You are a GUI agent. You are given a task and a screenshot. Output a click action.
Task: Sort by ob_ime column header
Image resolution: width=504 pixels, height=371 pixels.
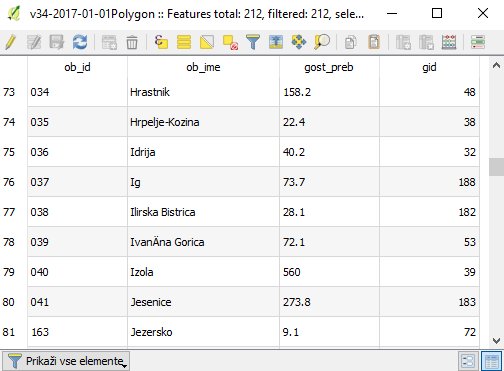[x=203, y=67]
